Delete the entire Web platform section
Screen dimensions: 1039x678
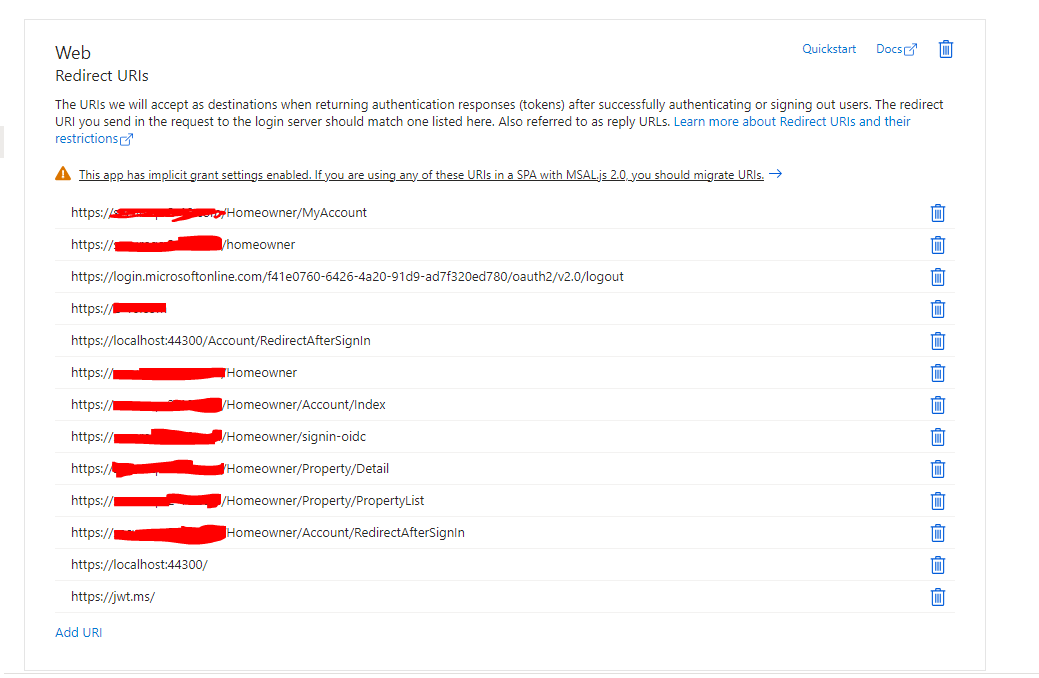pyautogui.click(x=946, y=49)
